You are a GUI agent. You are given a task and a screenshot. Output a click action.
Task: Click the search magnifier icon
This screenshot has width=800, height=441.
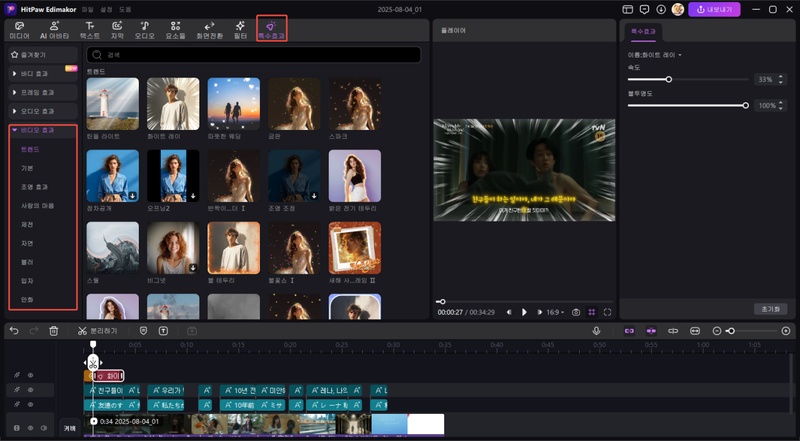(x=97, y=55)
